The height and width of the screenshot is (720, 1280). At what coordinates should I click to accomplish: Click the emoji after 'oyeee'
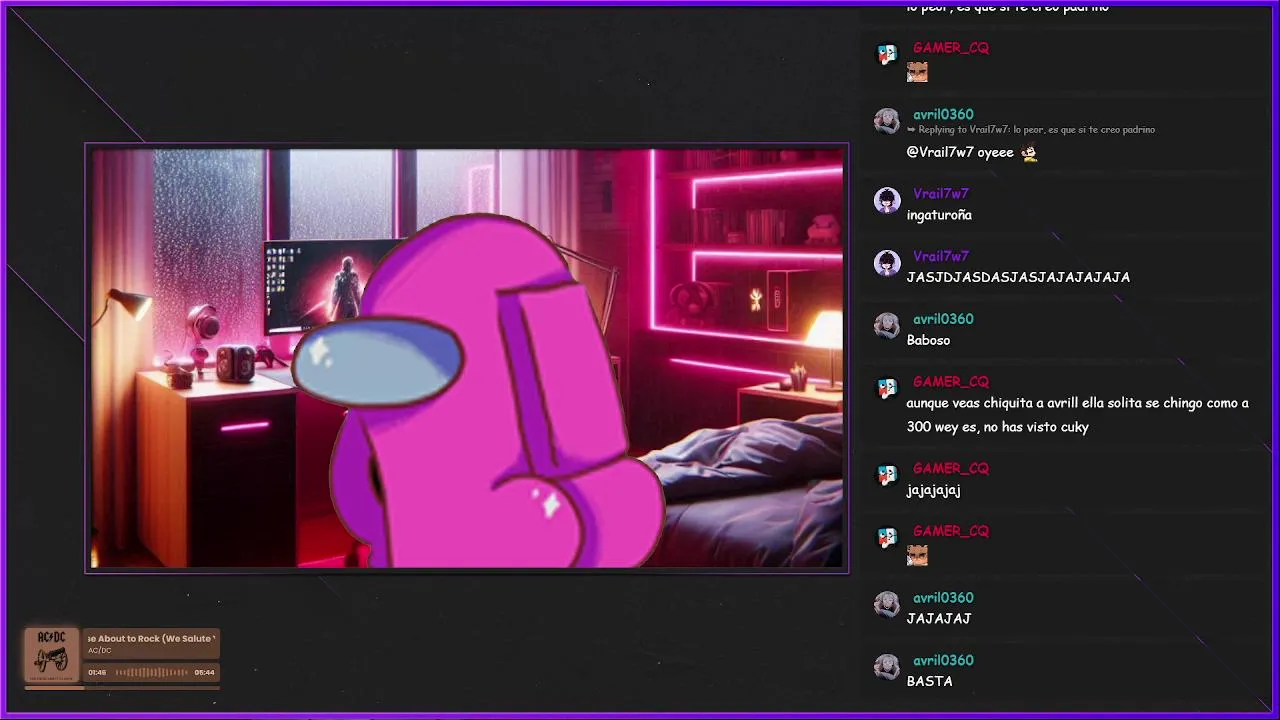(x=1029, y=153)
